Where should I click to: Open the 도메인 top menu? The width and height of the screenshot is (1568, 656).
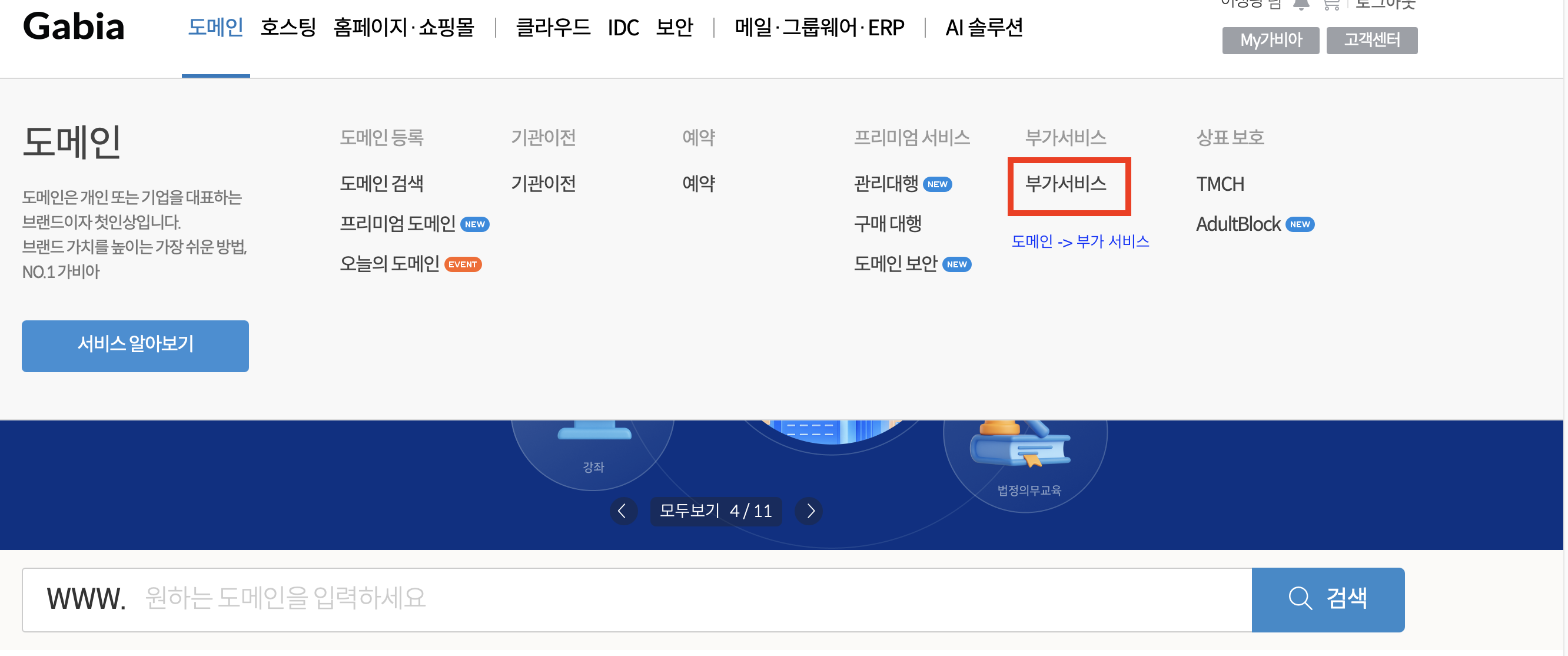tap(215, 28)
